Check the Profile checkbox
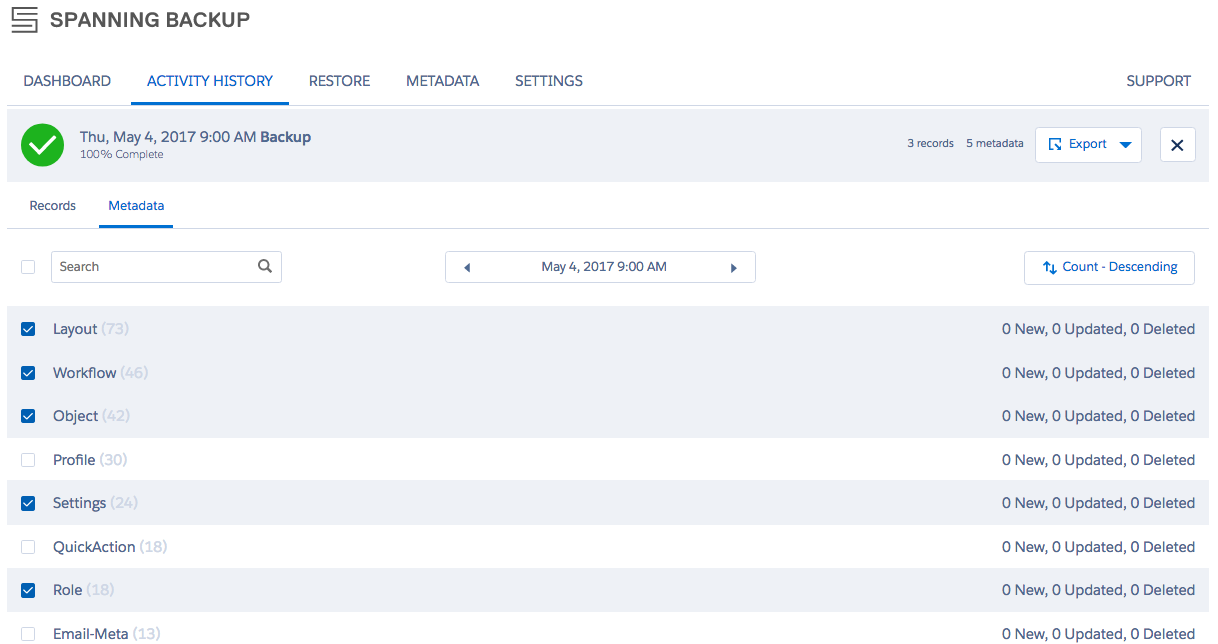This screenshot has height=644, width=1218. point(28,460)
